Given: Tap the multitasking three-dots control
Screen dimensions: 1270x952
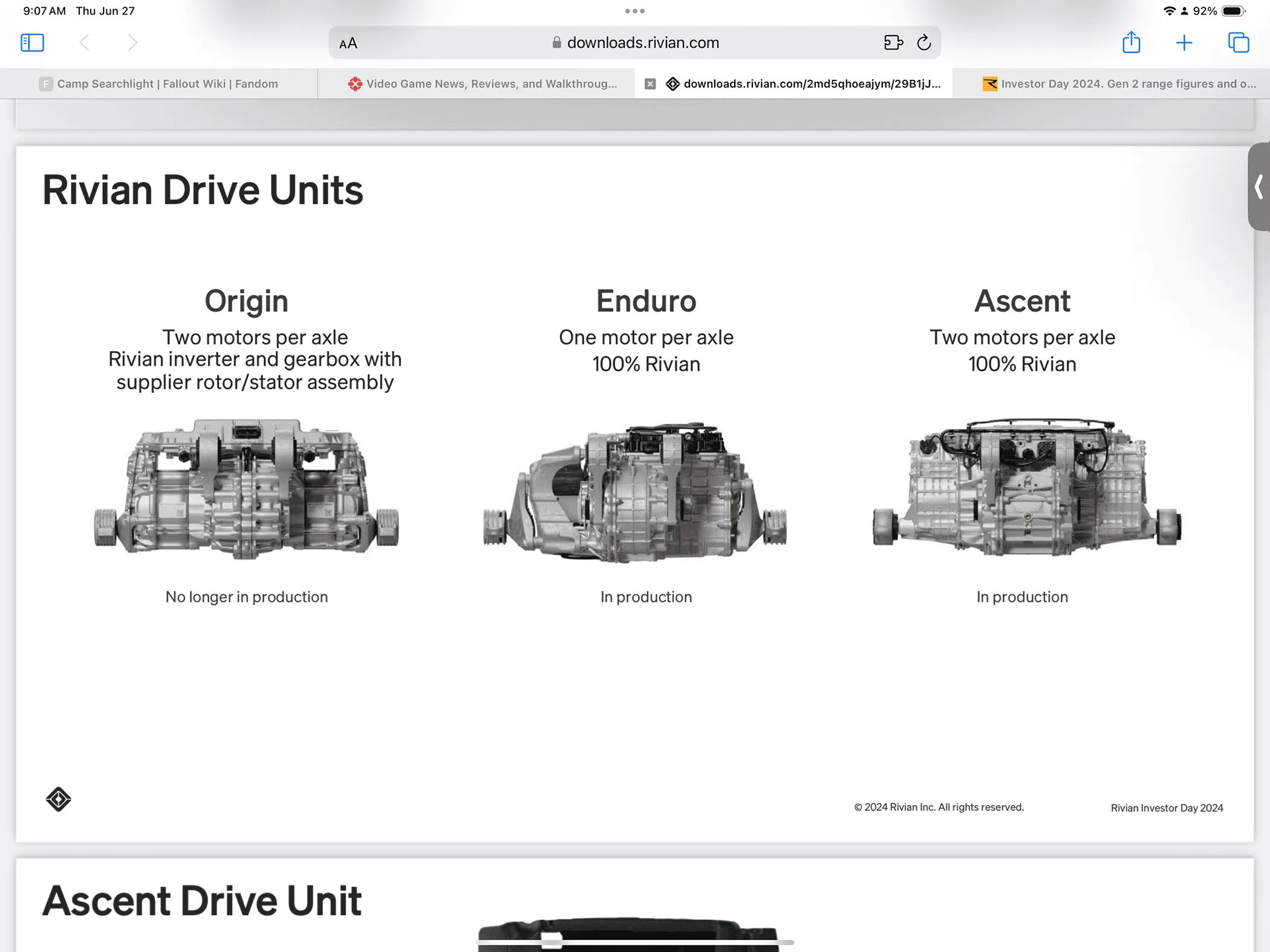Looking at the screenshot, I should tap(635, 11).
